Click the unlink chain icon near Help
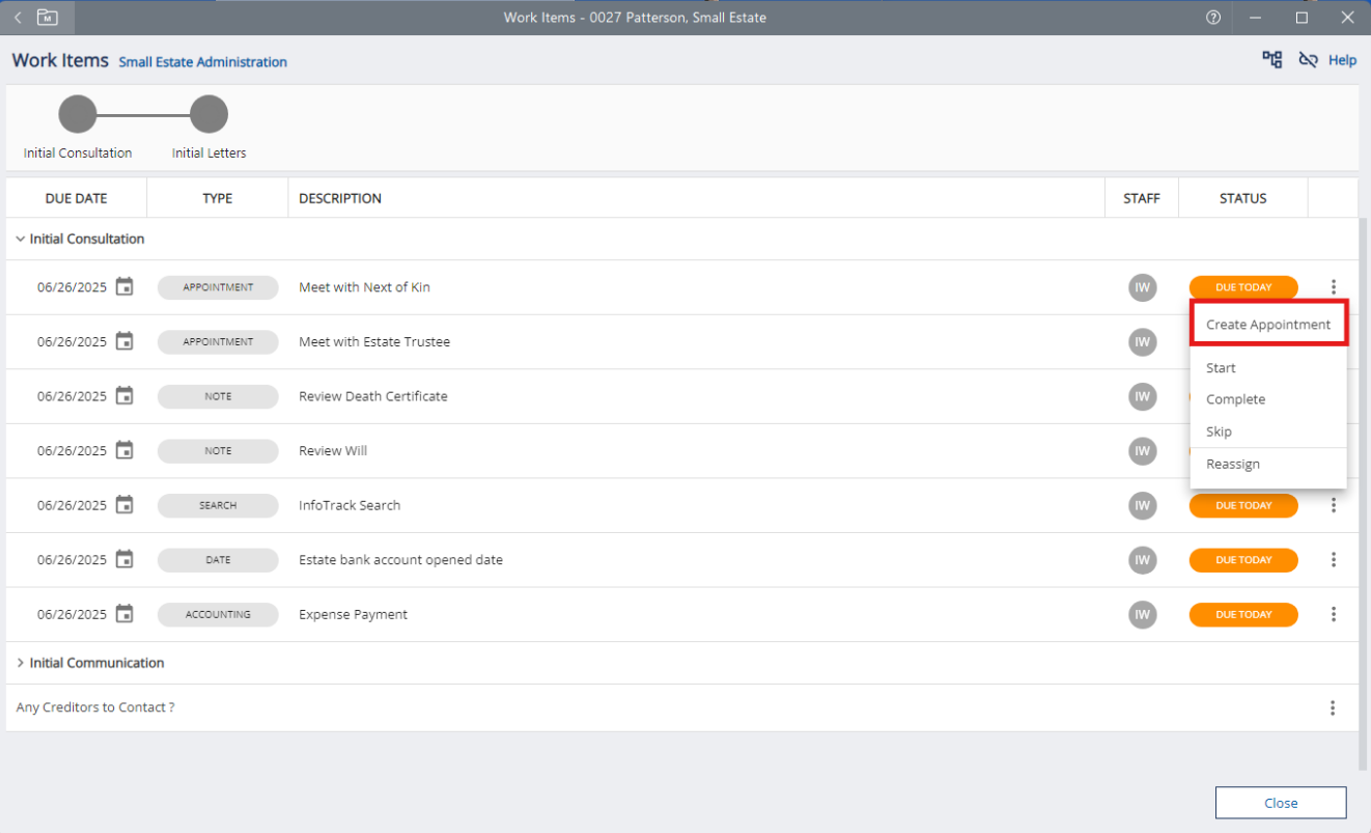The width and height of the screenshot is (1371, 833). [1308, 60]
